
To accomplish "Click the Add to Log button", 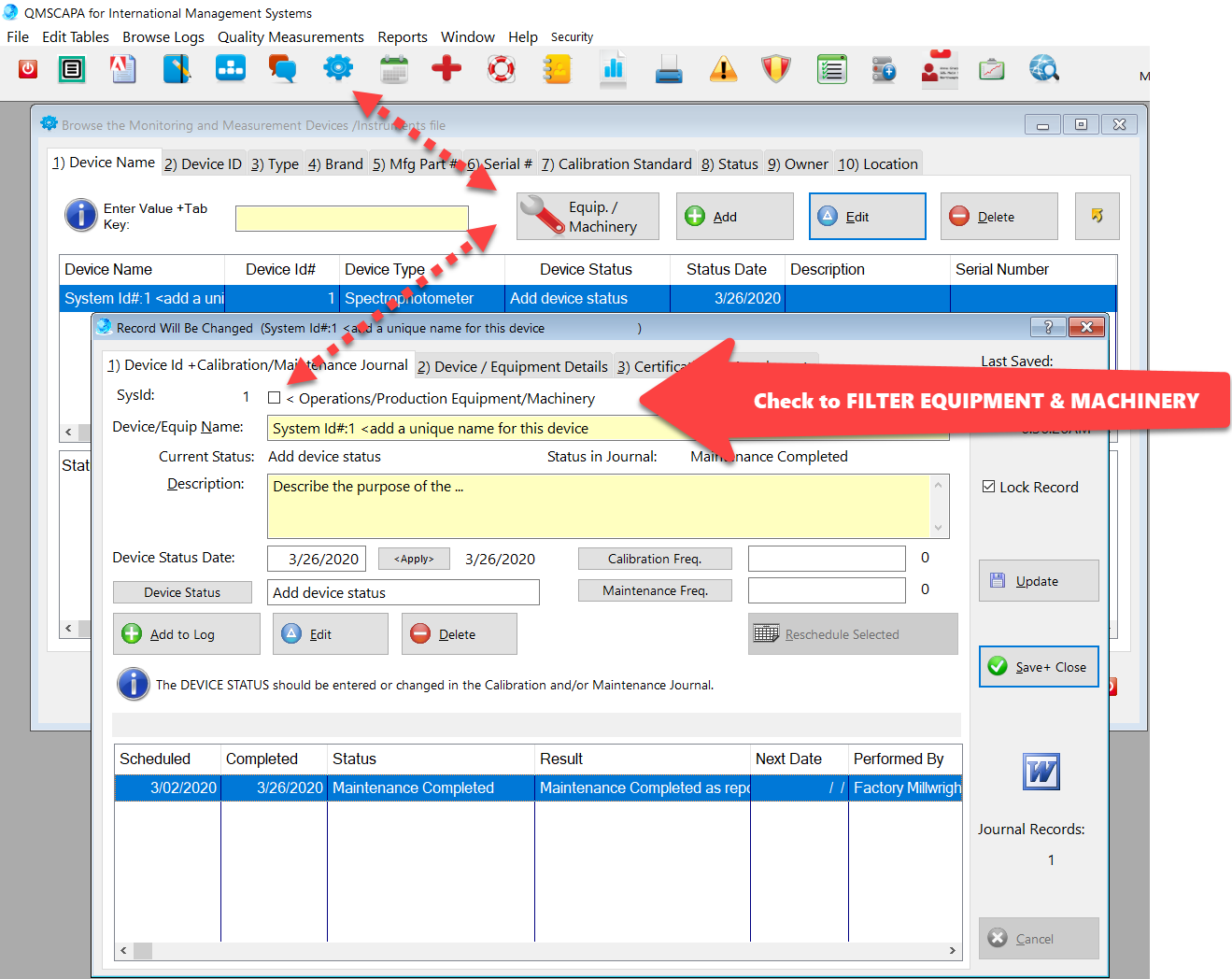I will pos(186,634).
